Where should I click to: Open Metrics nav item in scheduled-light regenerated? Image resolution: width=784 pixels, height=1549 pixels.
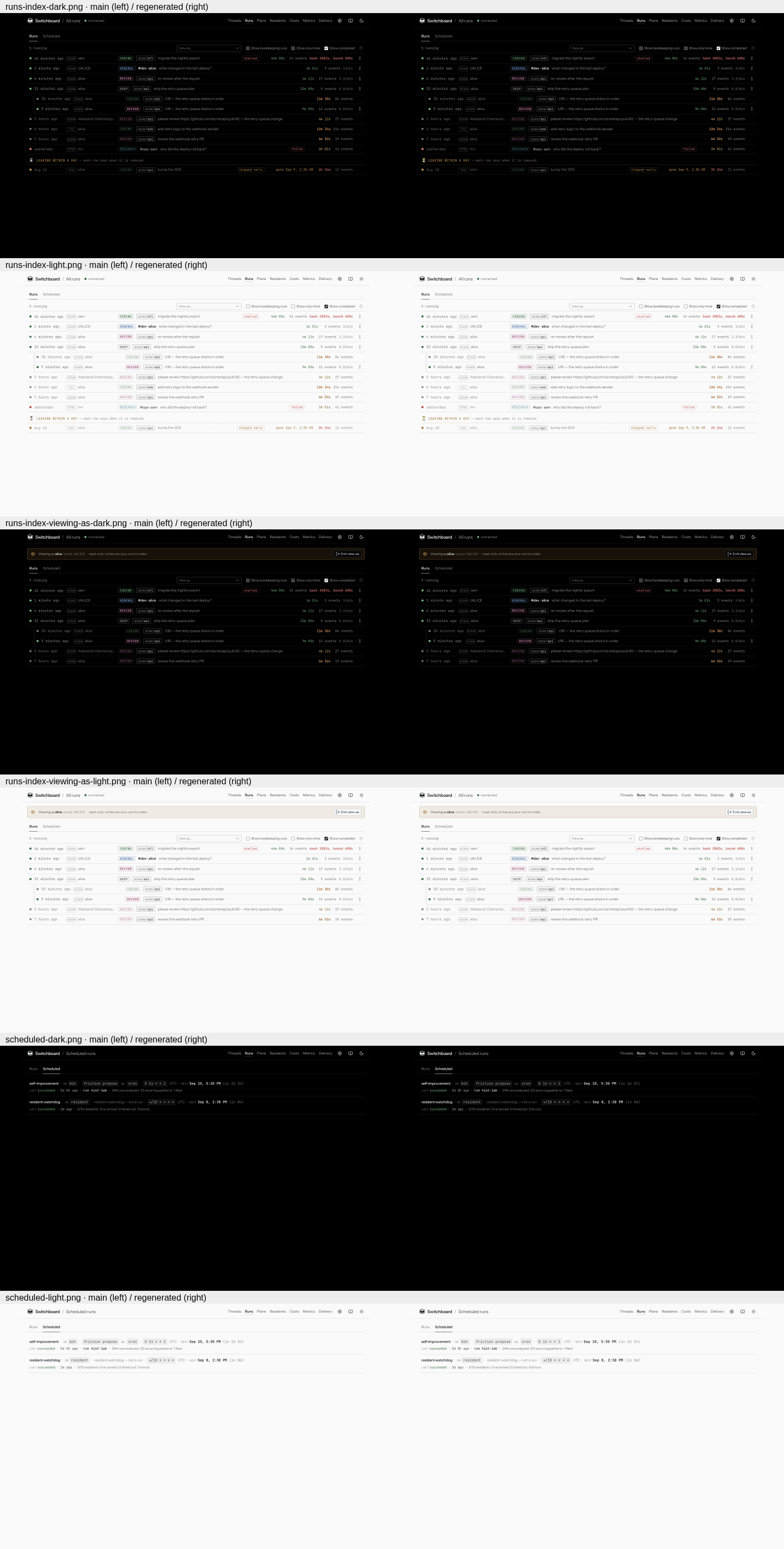(701, 1312)
